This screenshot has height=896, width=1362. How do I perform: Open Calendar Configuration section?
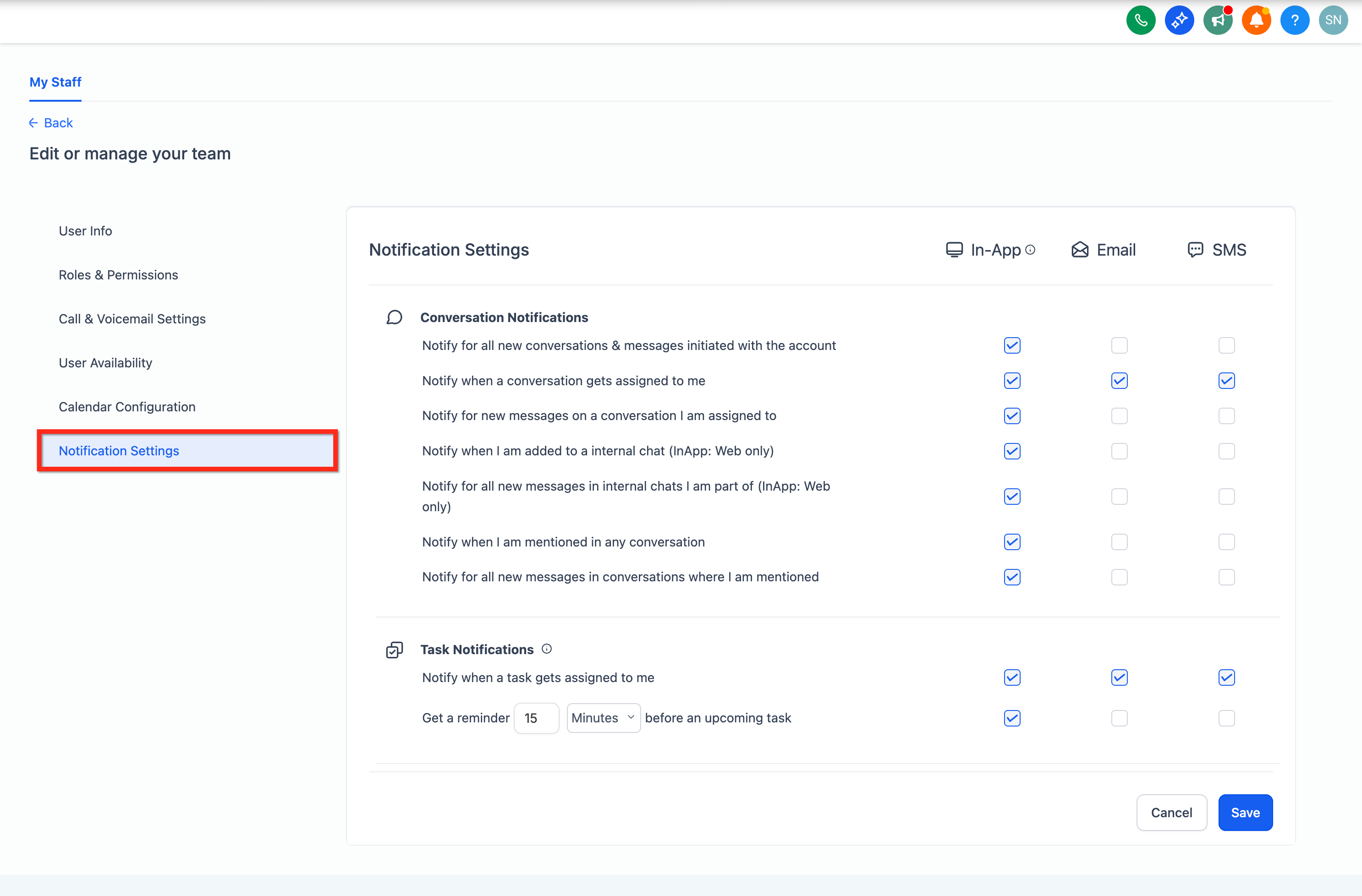click(127, 407)
